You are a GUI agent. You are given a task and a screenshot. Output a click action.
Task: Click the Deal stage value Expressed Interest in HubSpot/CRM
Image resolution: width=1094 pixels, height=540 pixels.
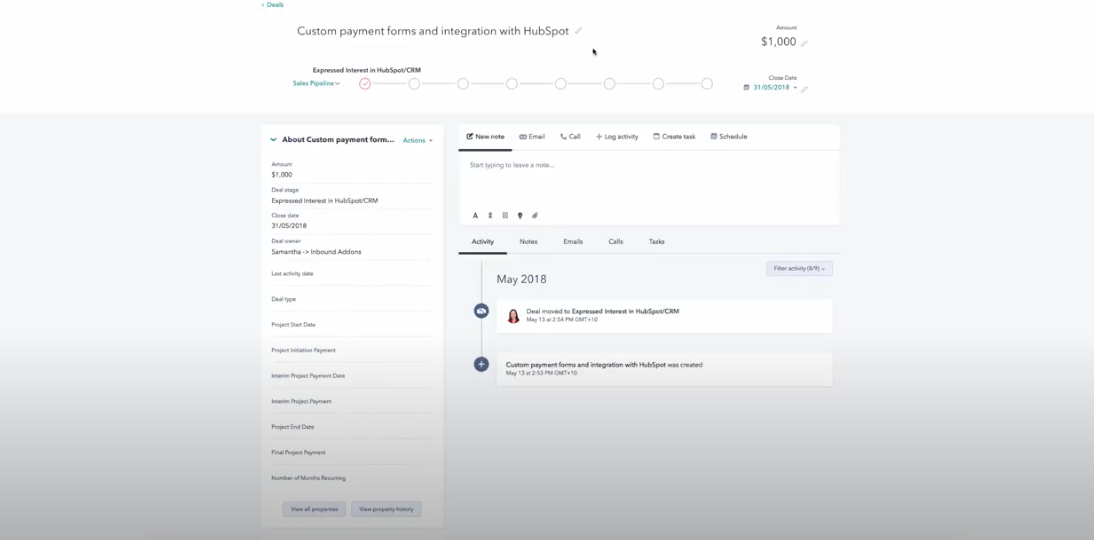(324, 201)
